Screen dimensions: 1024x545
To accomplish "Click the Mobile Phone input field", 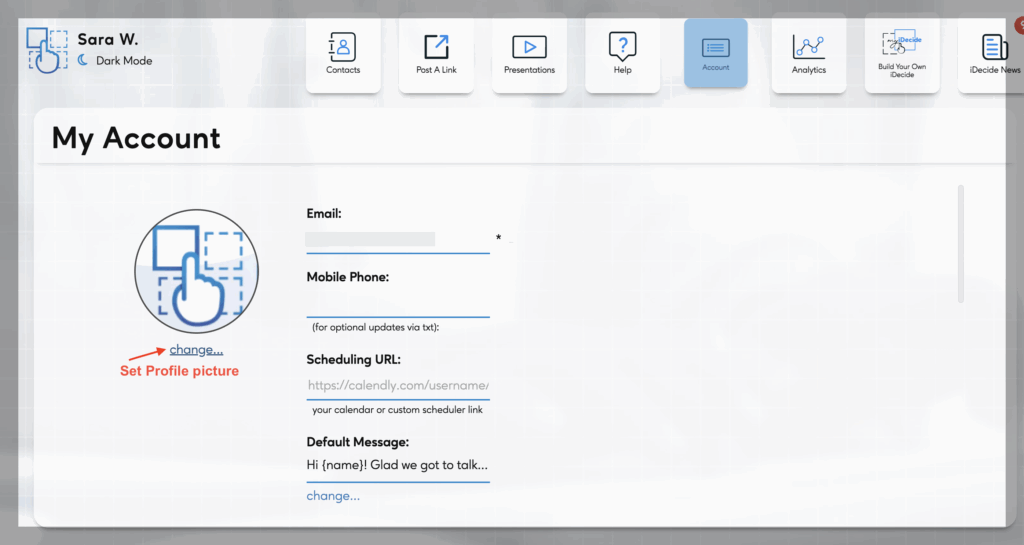I will pyautogui.click(x=397, y=303).
